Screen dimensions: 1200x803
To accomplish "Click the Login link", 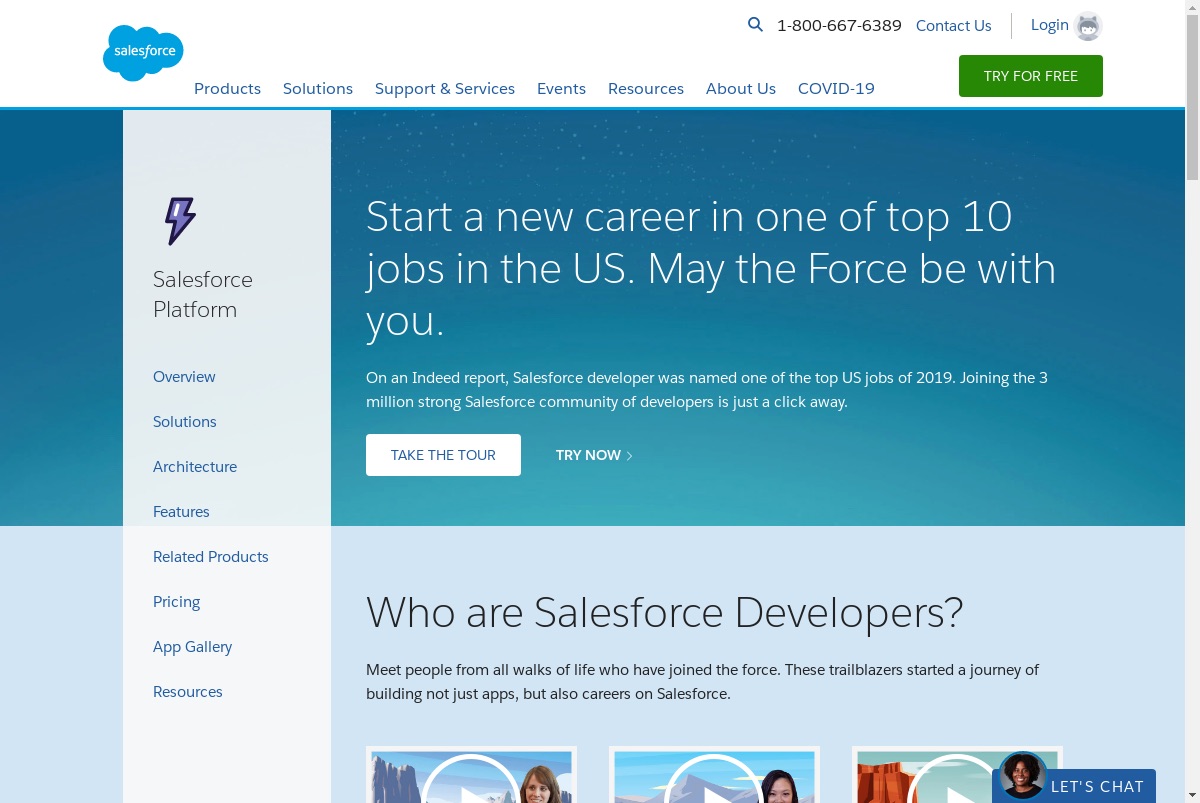I will (1050, 25).
